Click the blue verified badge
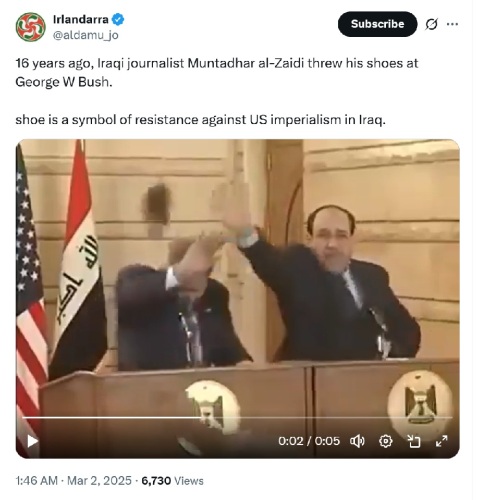Screen dimensions: 478x500 [118, 19]
